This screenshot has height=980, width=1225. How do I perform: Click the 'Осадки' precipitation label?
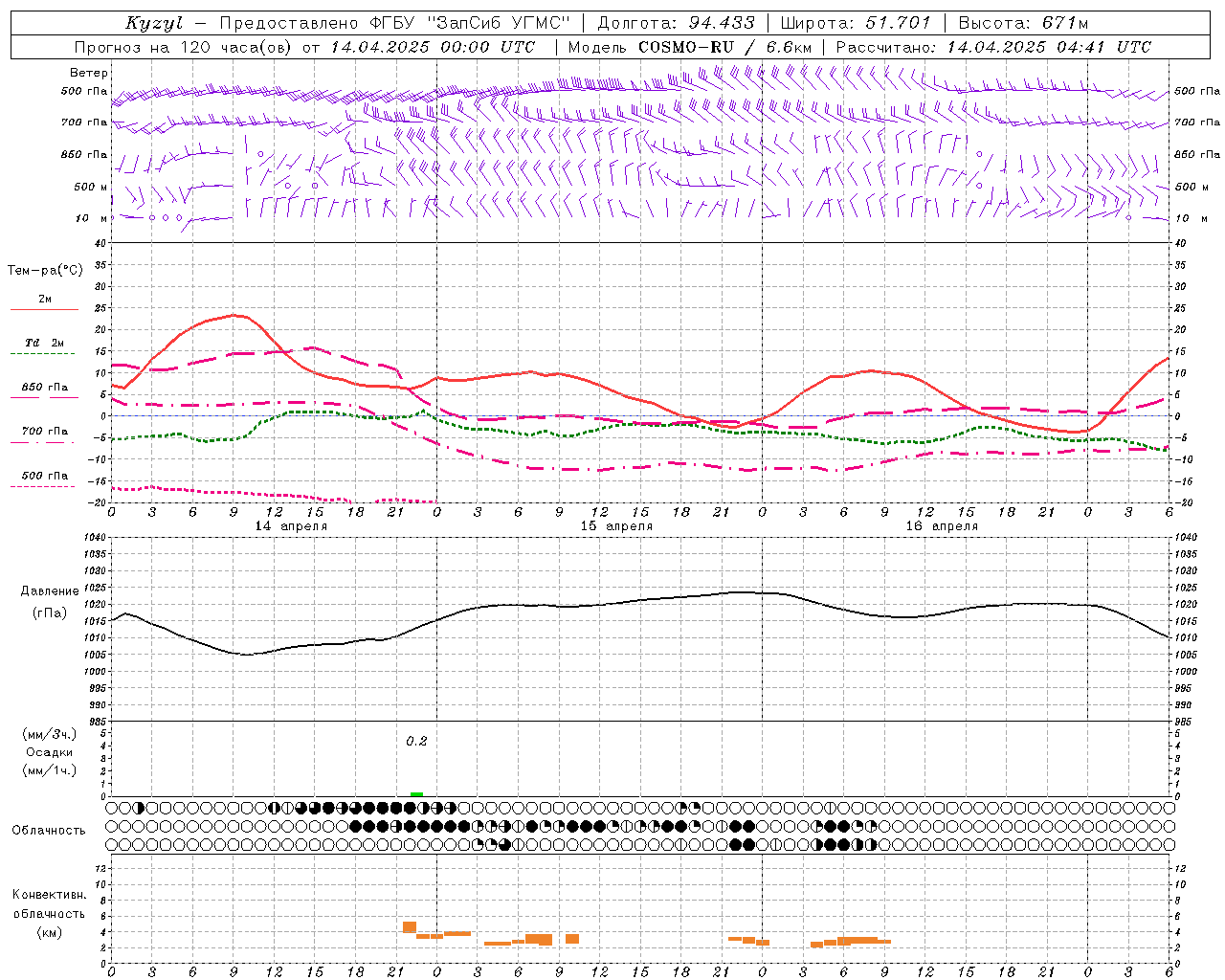click(x=50, y=752)
